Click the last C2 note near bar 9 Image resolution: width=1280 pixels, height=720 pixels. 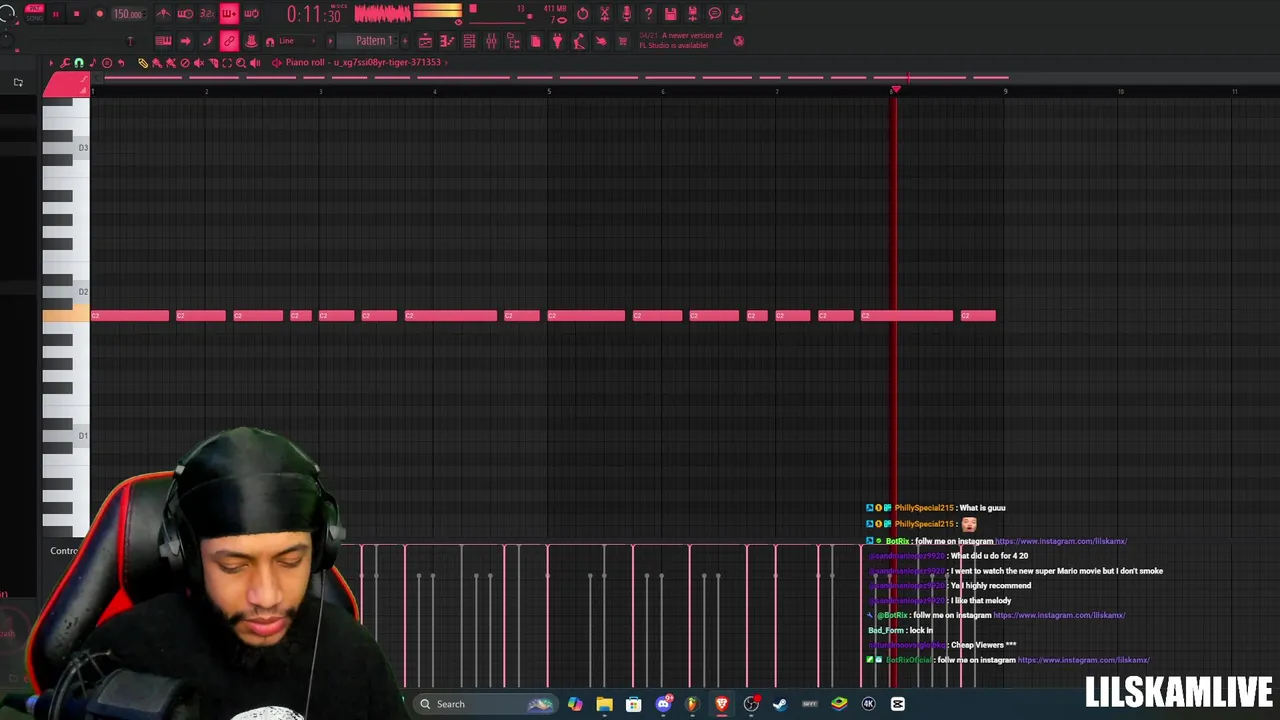978,316
